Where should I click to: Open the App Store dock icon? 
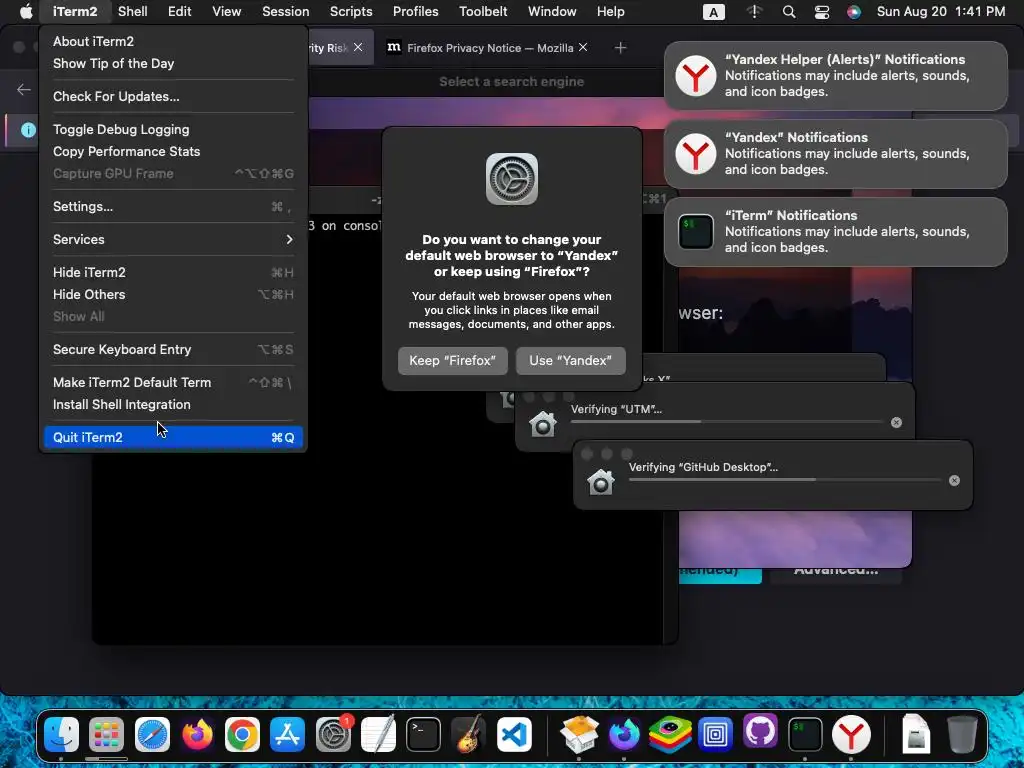[x=287, y=734]
